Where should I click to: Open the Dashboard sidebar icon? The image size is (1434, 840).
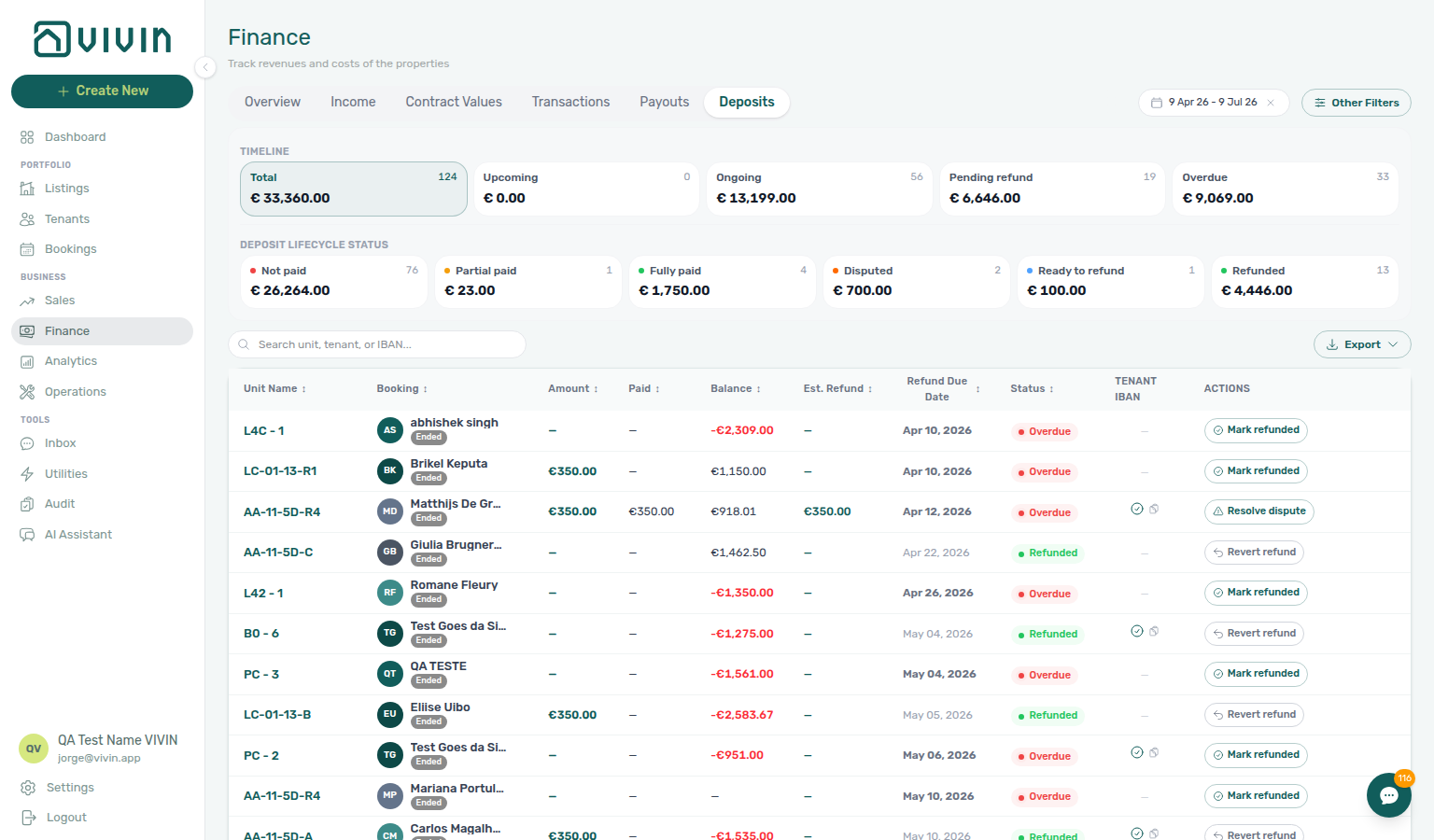[x=27, y=137]
